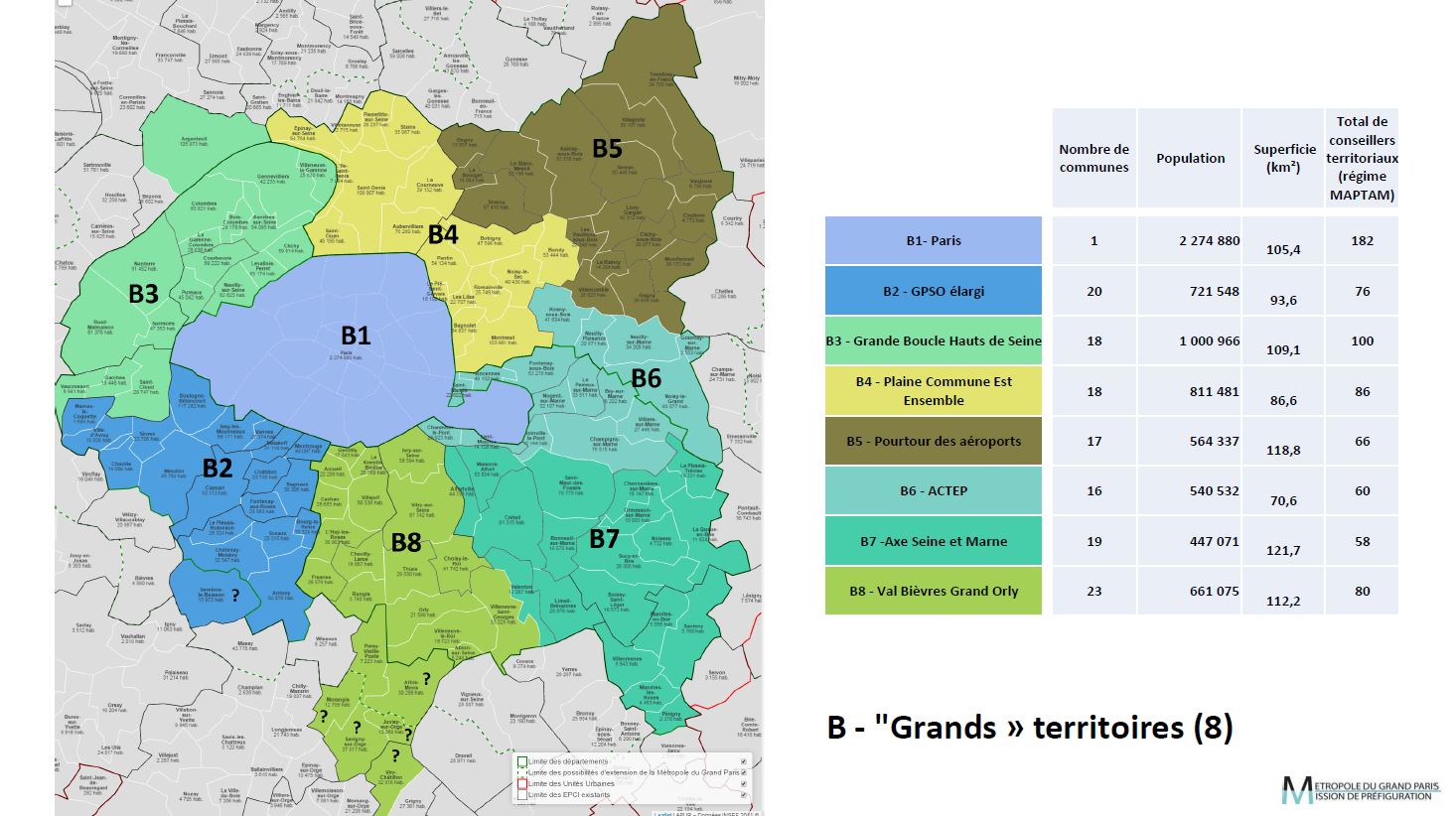
Task: Click the B5 territory label on map
Action: (607, 148)
